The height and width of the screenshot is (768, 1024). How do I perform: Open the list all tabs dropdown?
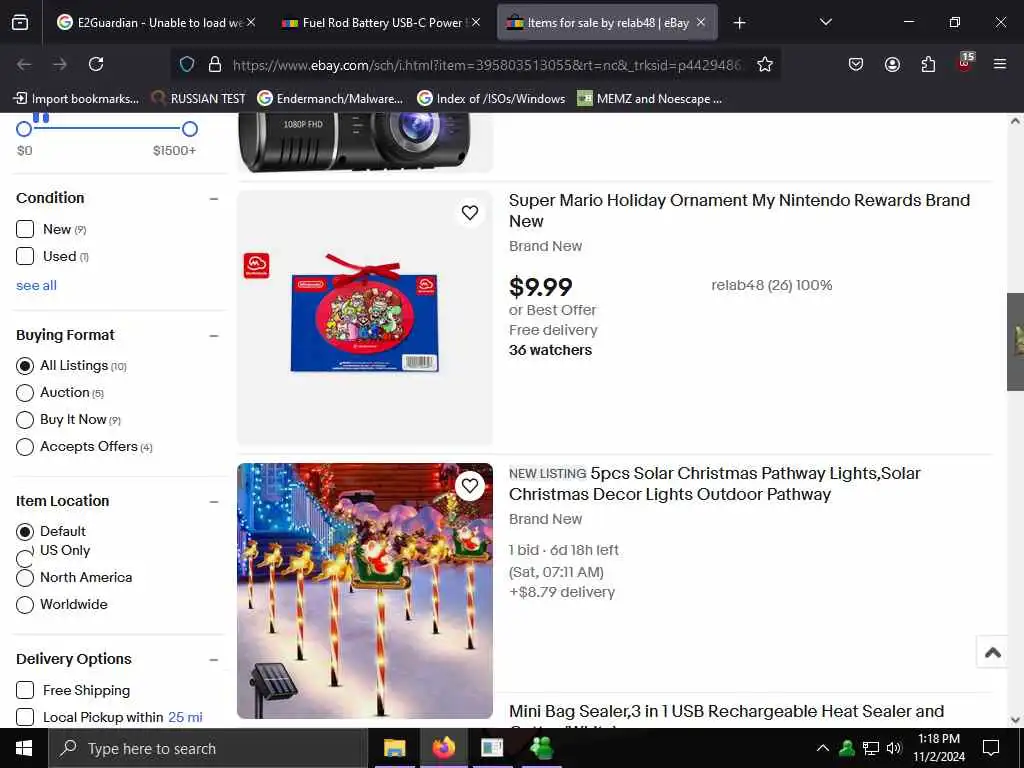825,22
